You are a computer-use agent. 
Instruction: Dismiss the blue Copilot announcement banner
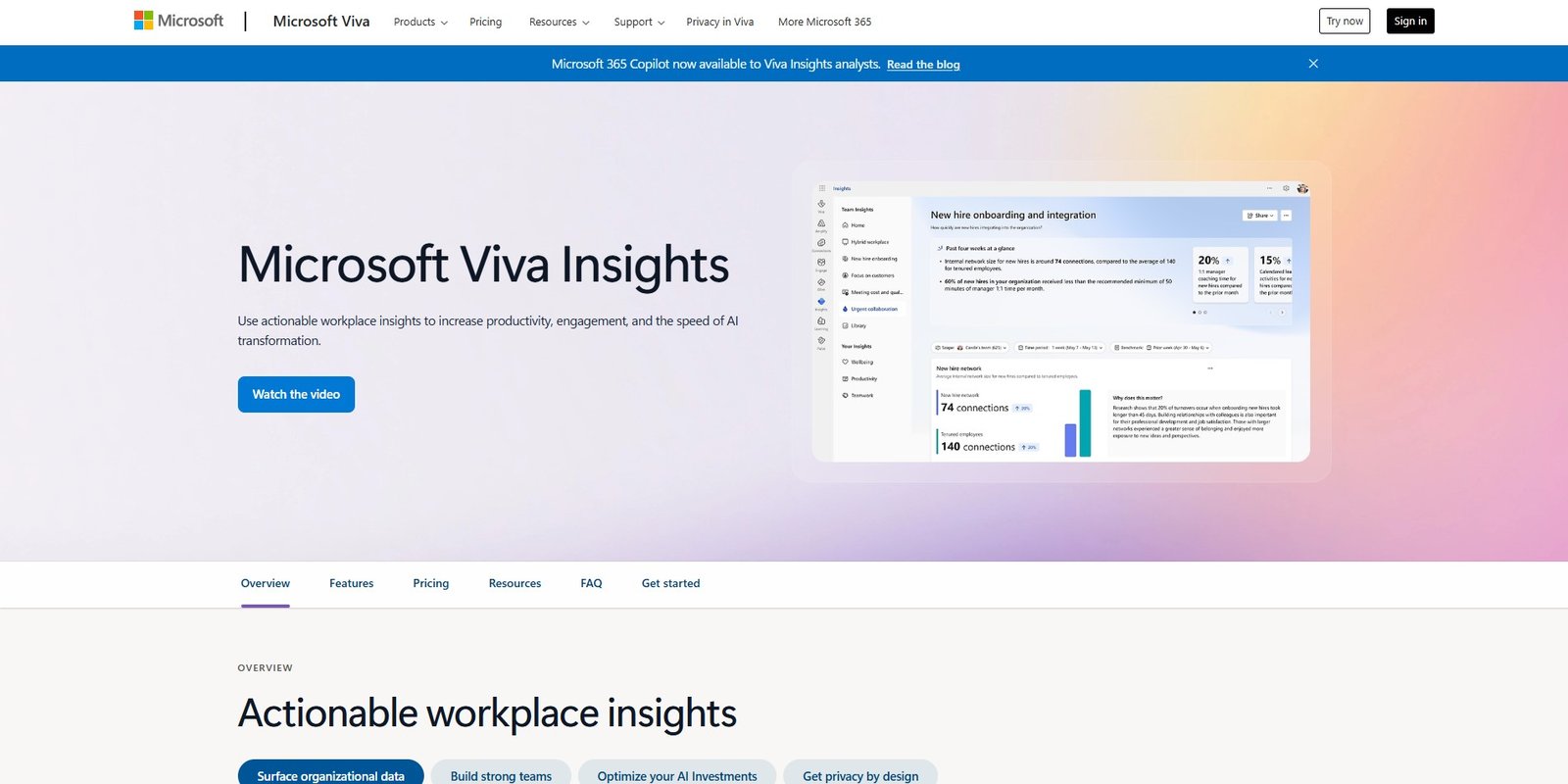[x=1313, y=64]
